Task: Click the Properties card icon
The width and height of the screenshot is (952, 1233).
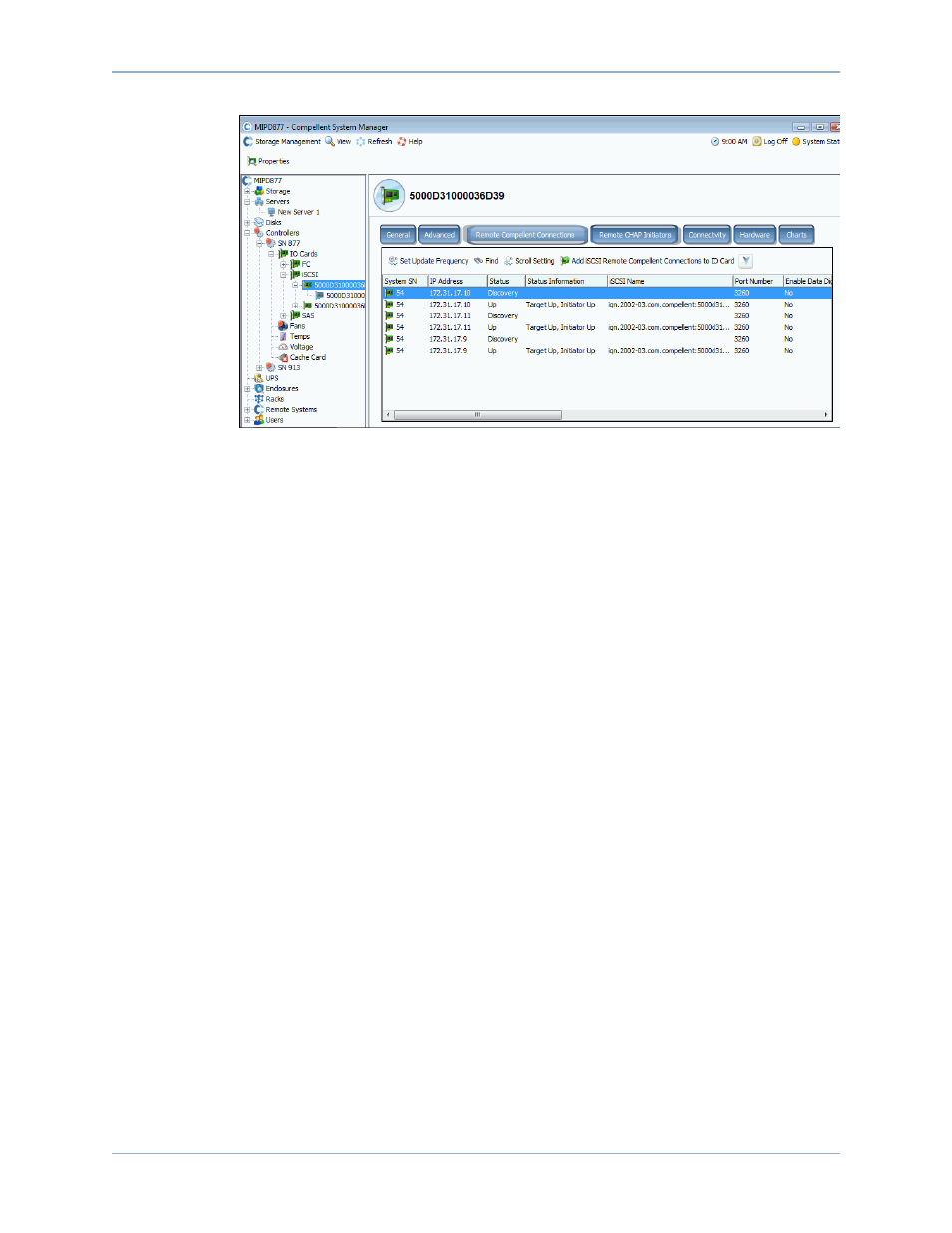Action: (252, 161)
